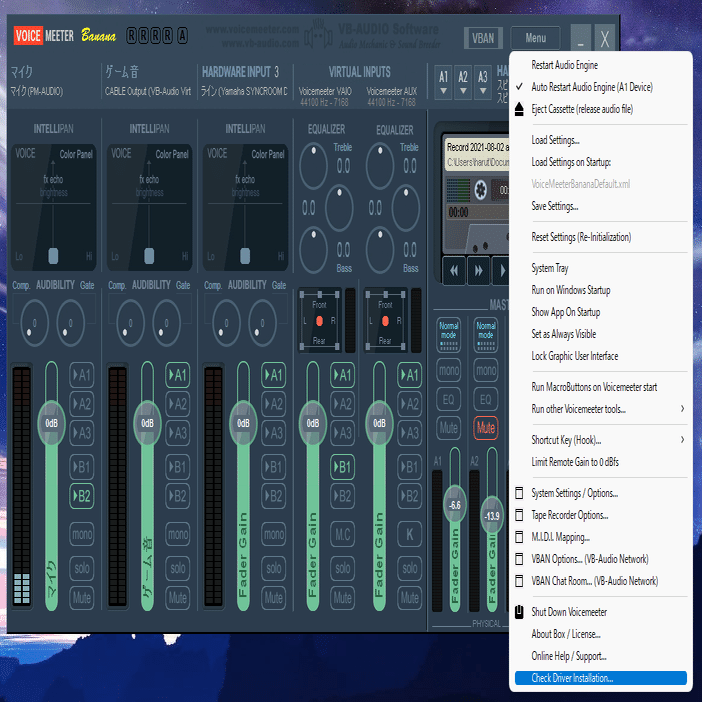Image resolution: width=702 pixels, height=702 pixels.
Task: Open the マイク input device selector
Action: (x=37, y=91)
